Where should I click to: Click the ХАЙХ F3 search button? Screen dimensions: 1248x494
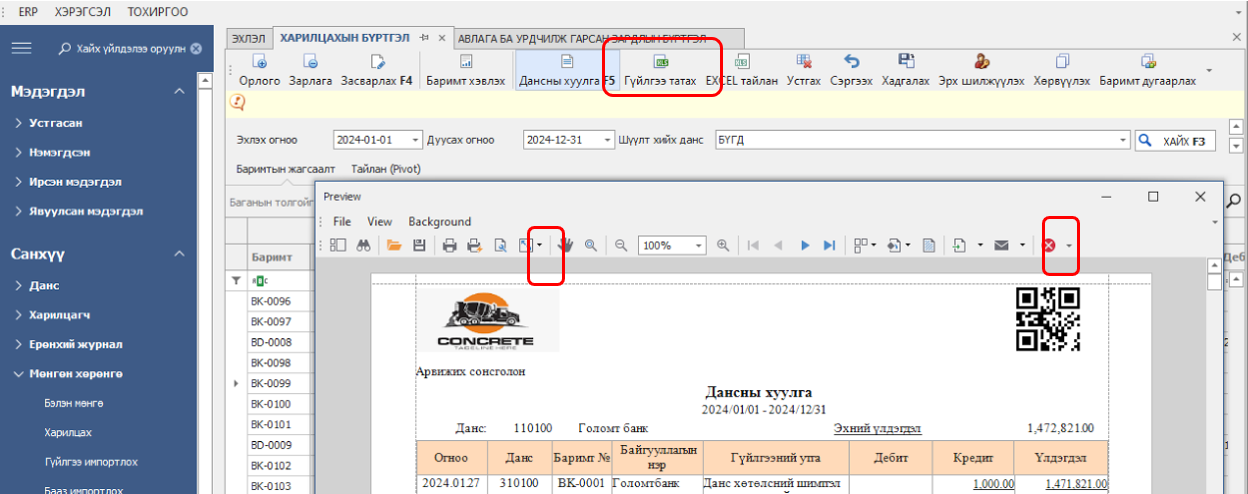click(x=1176, y=141)
